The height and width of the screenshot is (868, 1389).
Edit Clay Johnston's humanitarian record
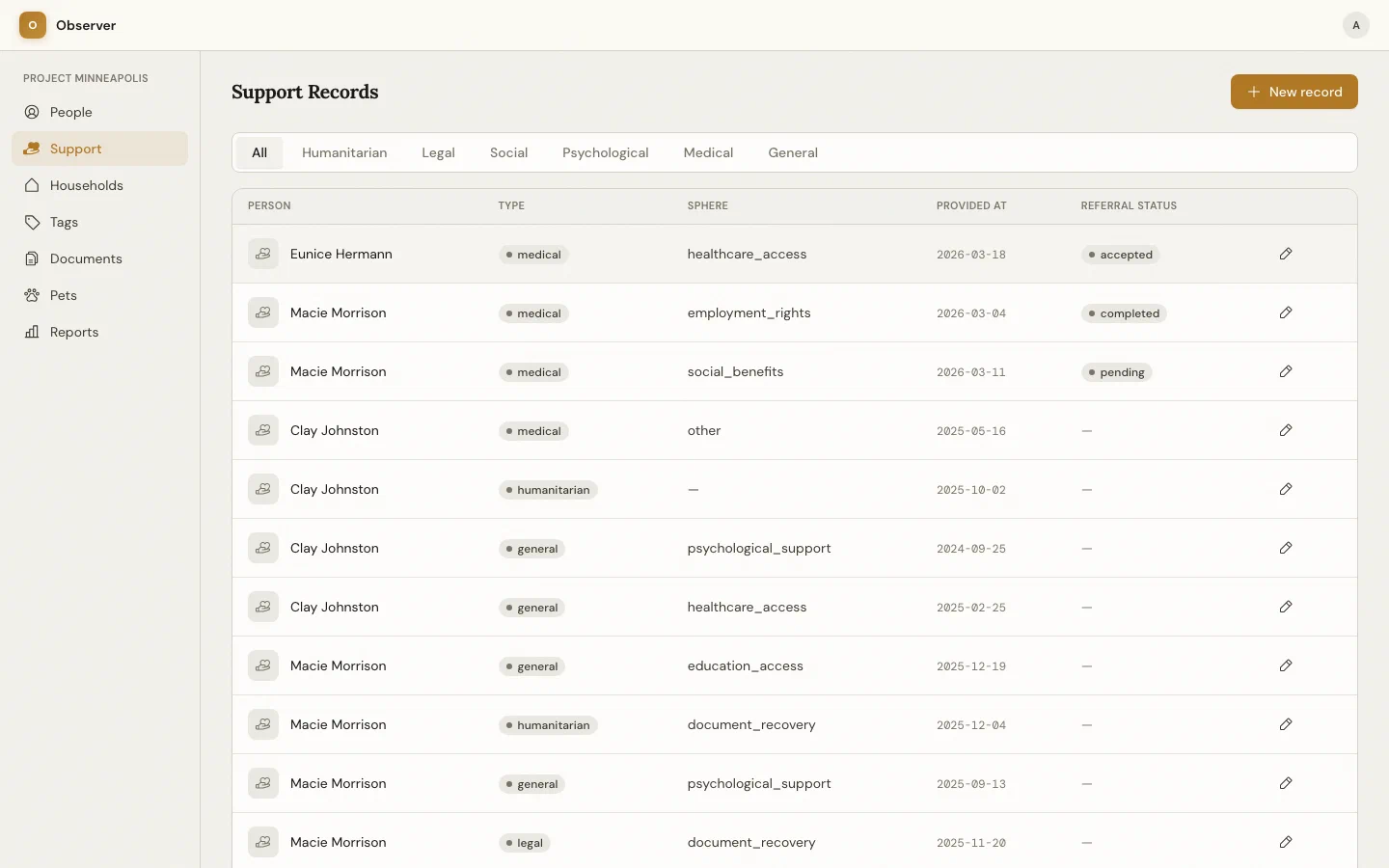point(1285,489)
